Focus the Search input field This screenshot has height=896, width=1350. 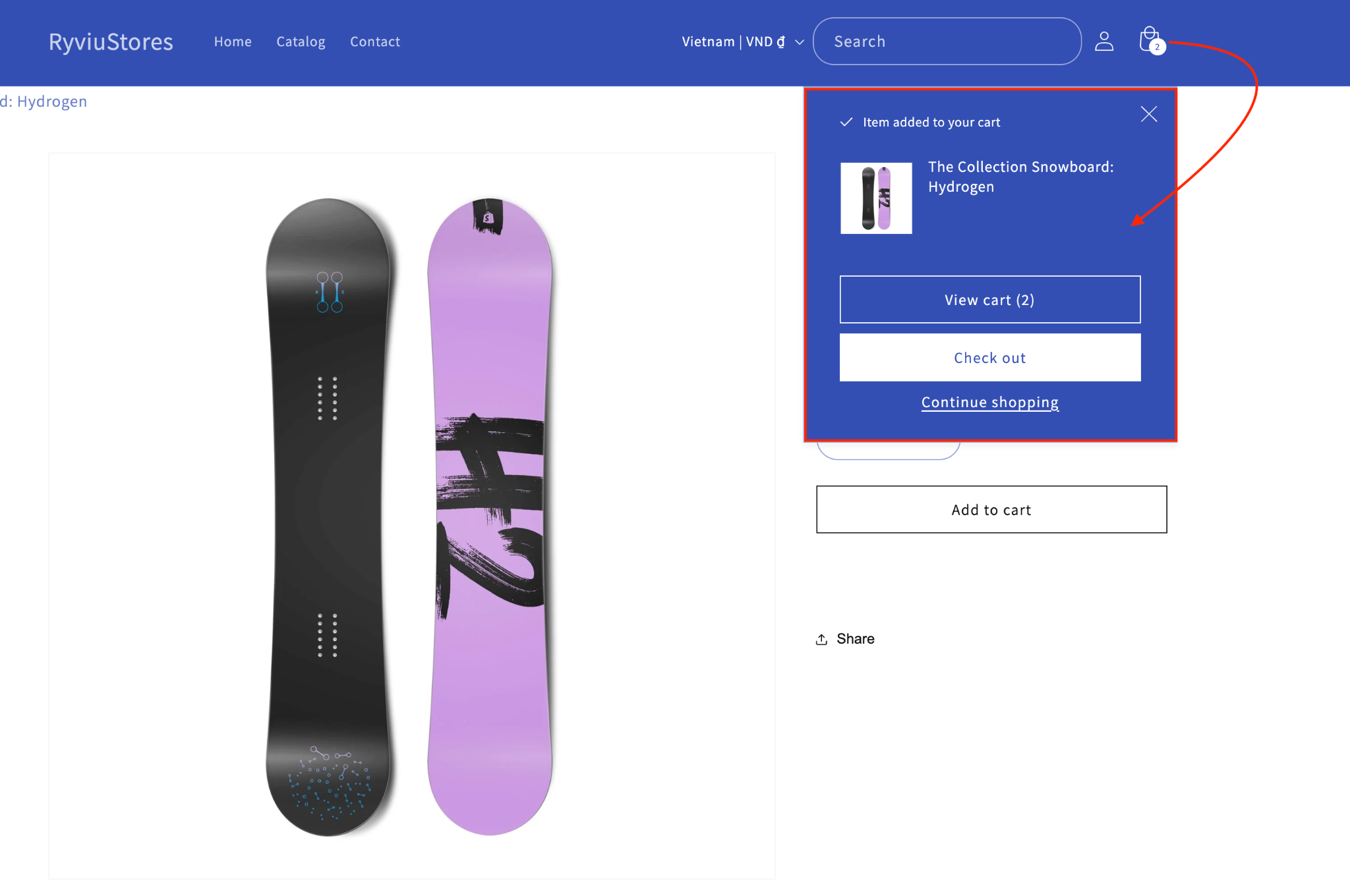coord(947,42)
